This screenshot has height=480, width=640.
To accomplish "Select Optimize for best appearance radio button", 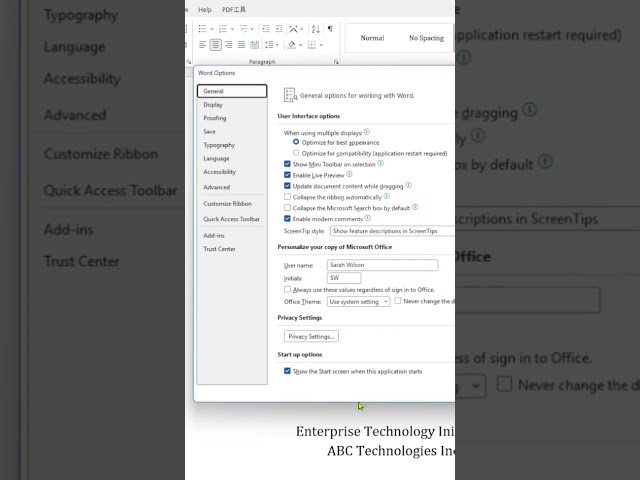I will (x=296, y=142).
